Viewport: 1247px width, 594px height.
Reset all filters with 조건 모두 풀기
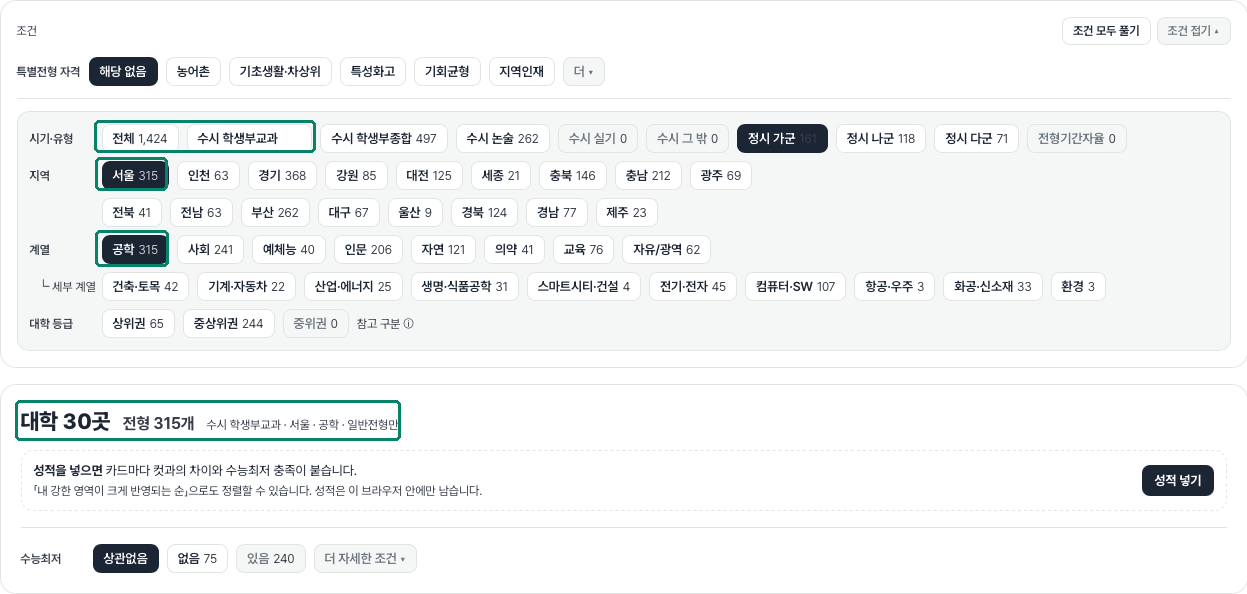[1106, 31]
